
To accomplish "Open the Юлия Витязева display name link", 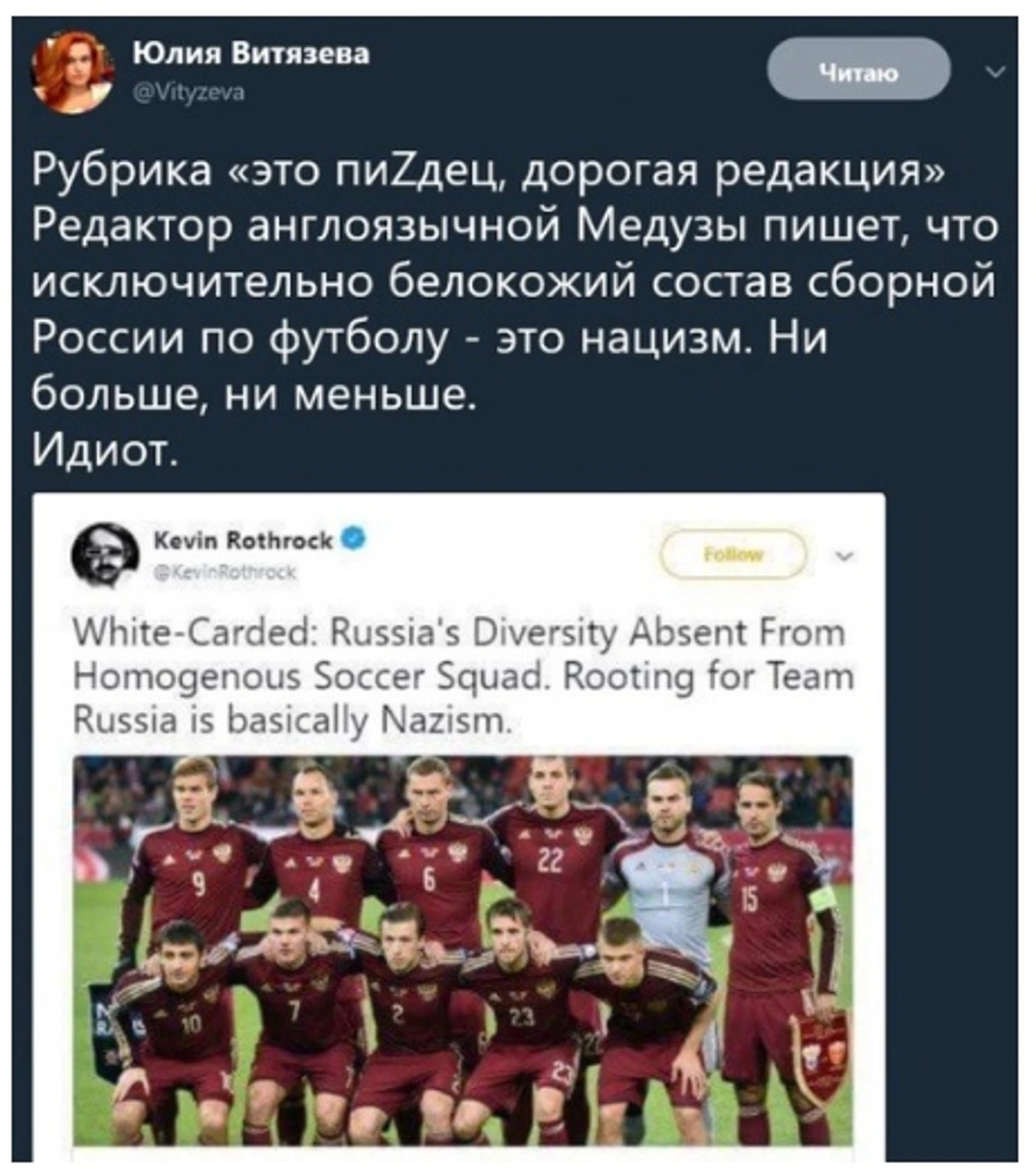I will tap(252, 55).
